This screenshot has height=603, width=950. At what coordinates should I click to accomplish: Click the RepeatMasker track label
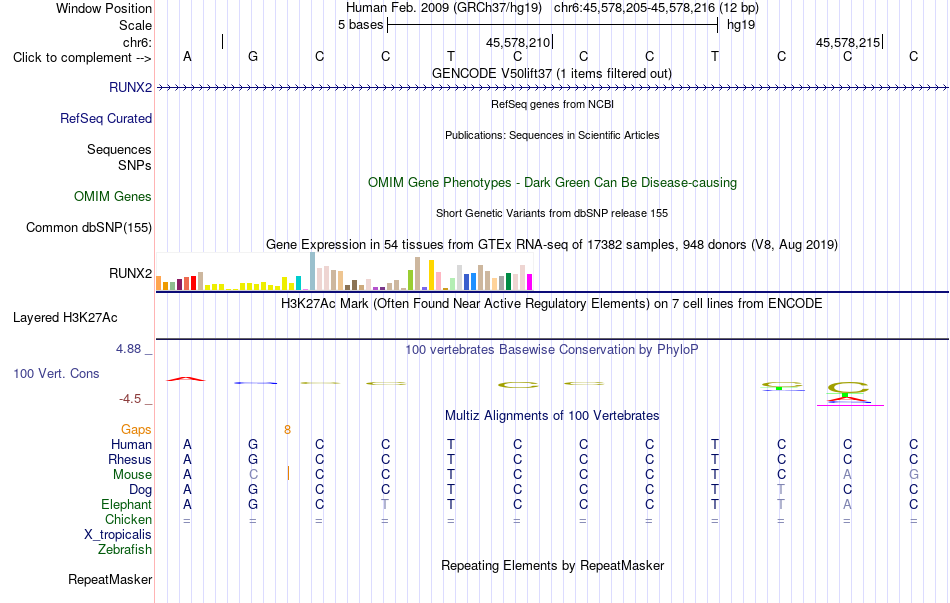click(x=110, y=579)
